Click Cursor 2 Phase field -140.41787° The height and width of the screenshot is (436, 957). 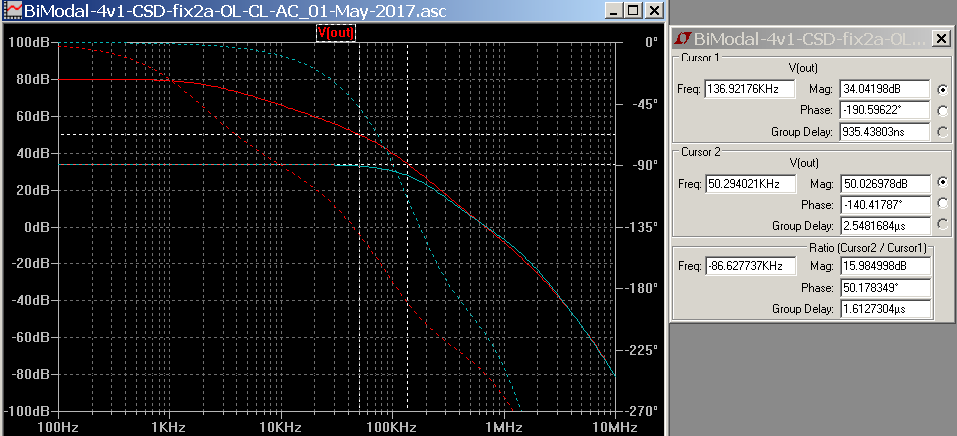[885, 205]
